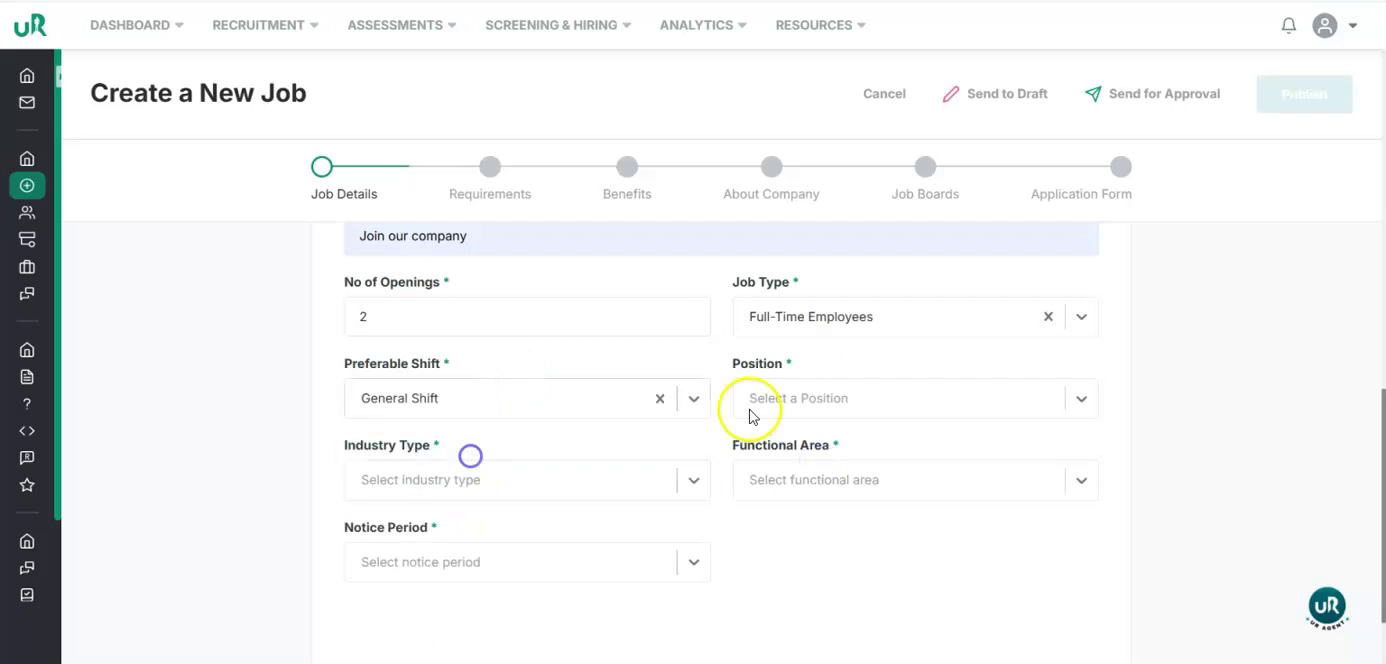Click the question mark help icon
This screenshot has height=664, width=1386.
pyautogui.click(x=27, y=404)
